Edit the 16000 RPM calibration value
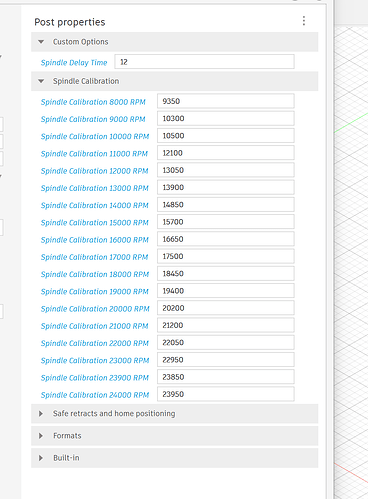Image resolution: width=368 pixels, height=499 pixels. 226,239
